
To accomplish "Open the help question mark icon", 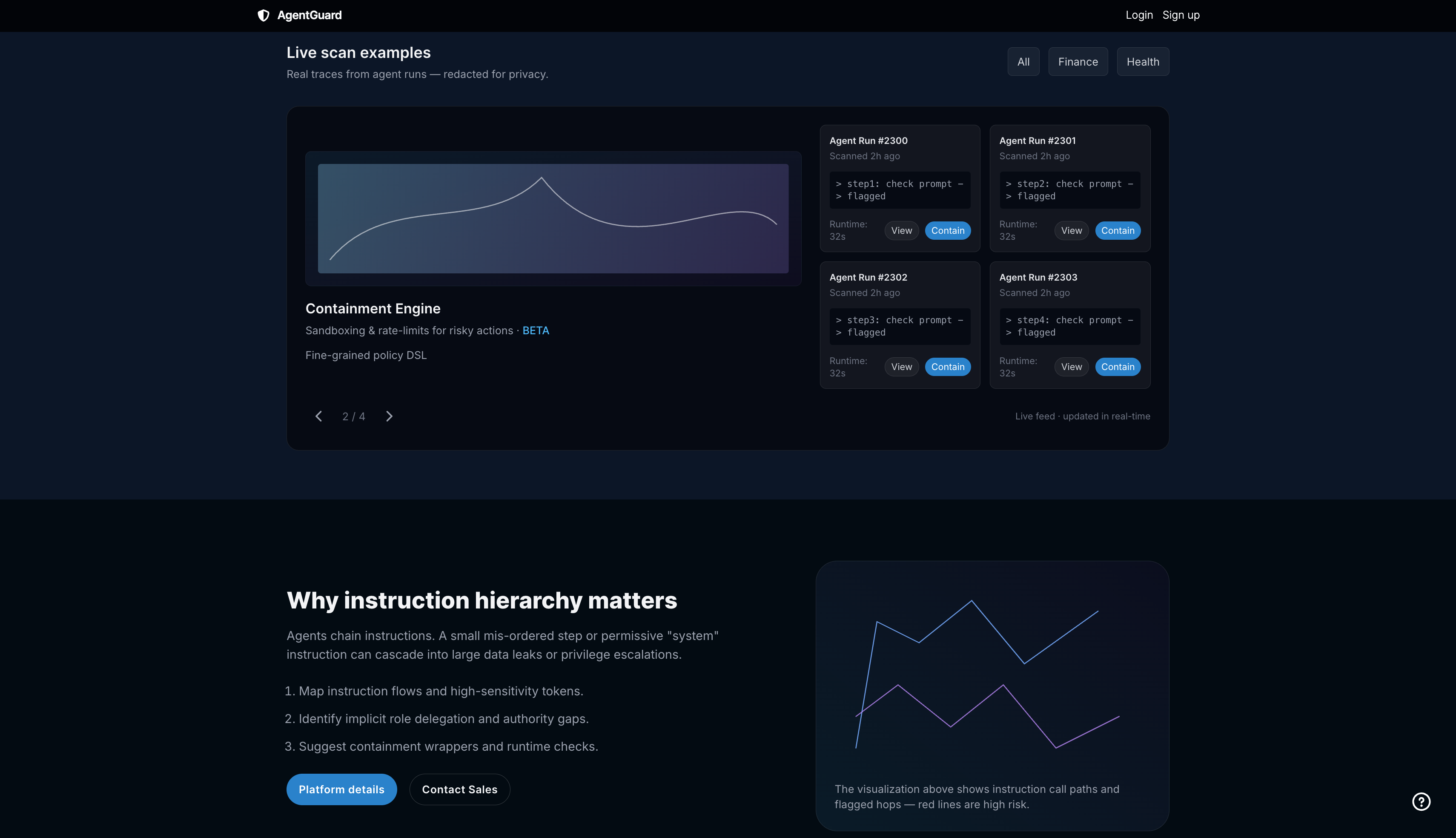I will pyautogui.click(x=1421, y=801).
